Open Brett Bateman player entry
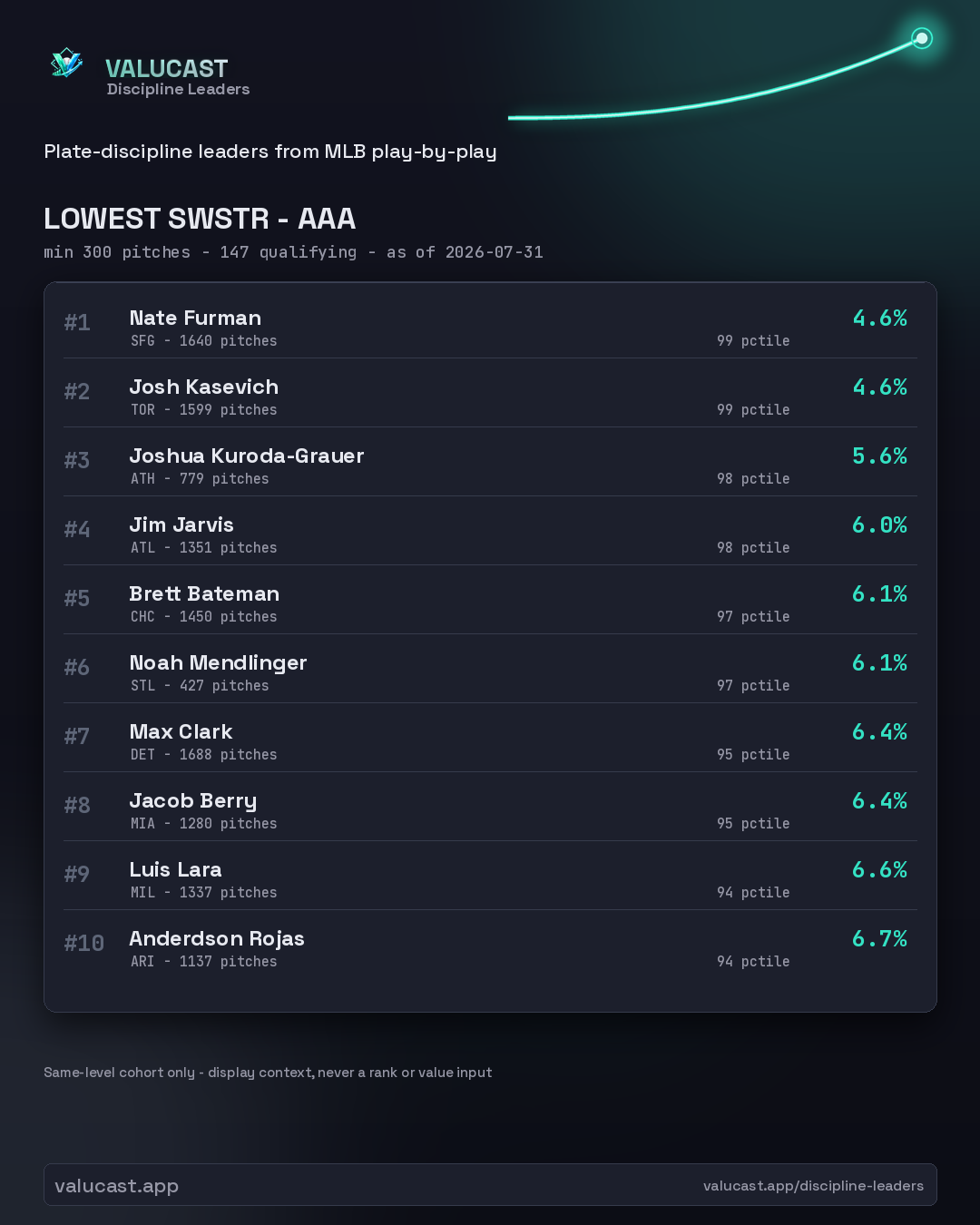This screenshot has width=980, height=1225. point(490,600)
